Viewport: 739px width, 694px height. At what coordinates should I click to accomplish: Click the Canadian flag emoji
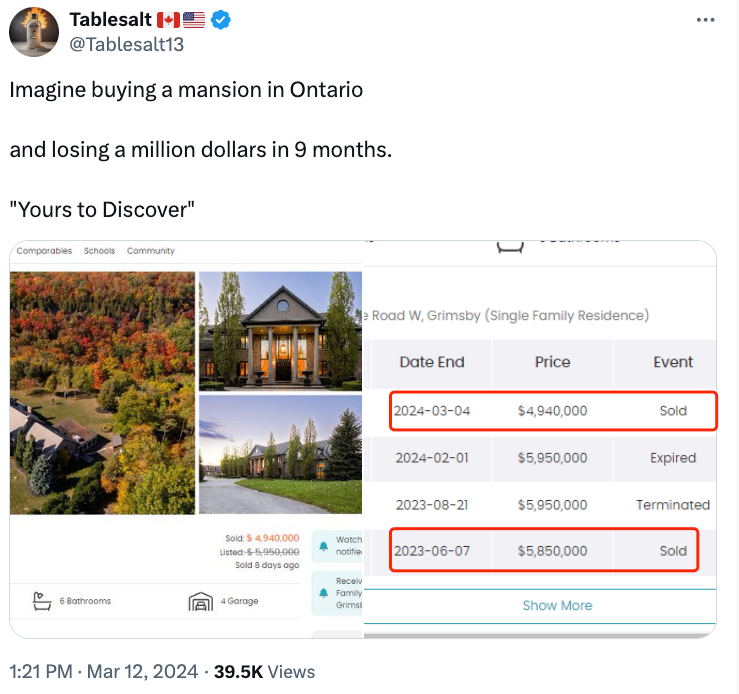pyautogui.click(x=168, y=20)
